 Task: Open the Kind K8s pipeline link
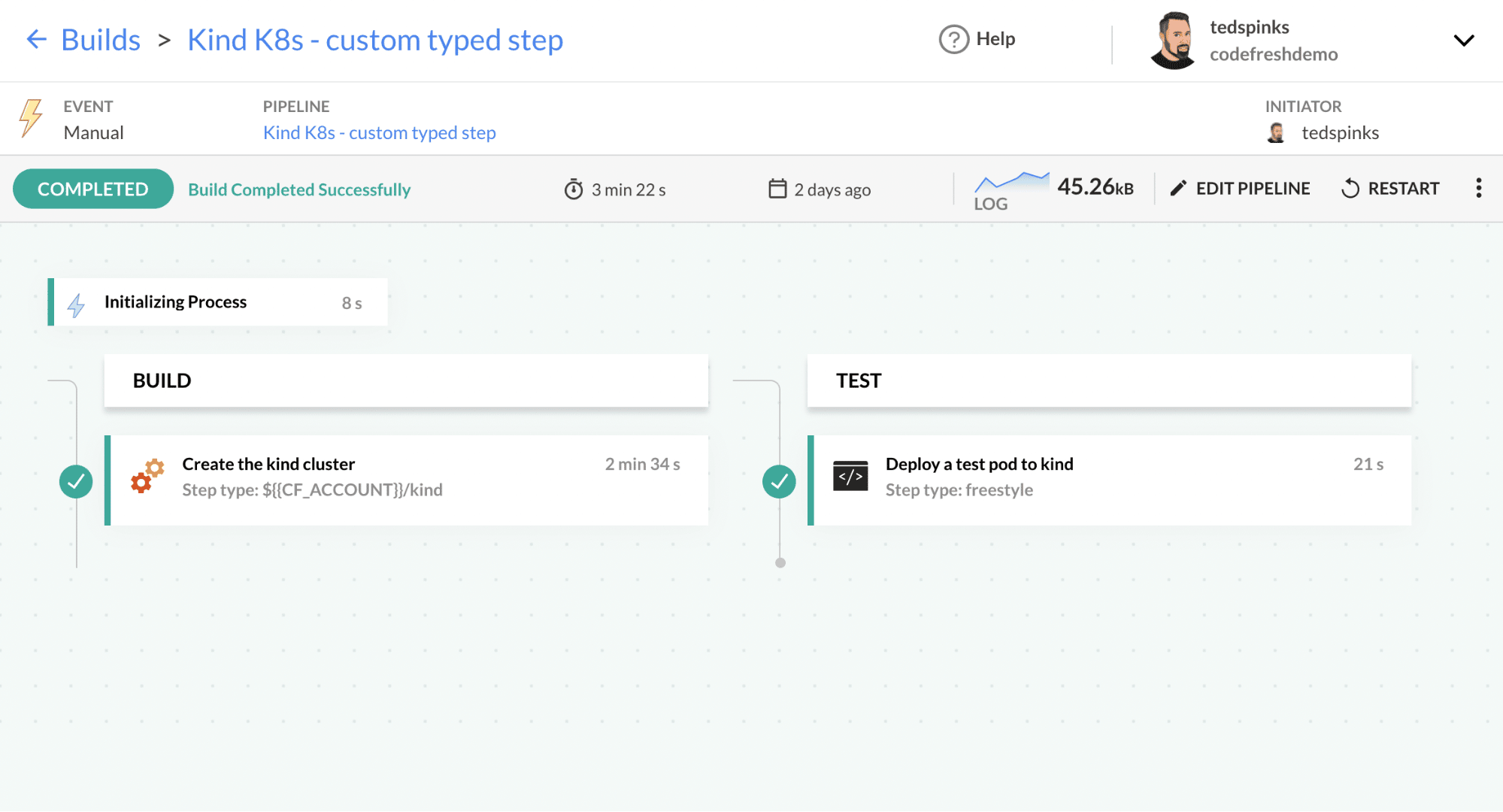[379, 133]
